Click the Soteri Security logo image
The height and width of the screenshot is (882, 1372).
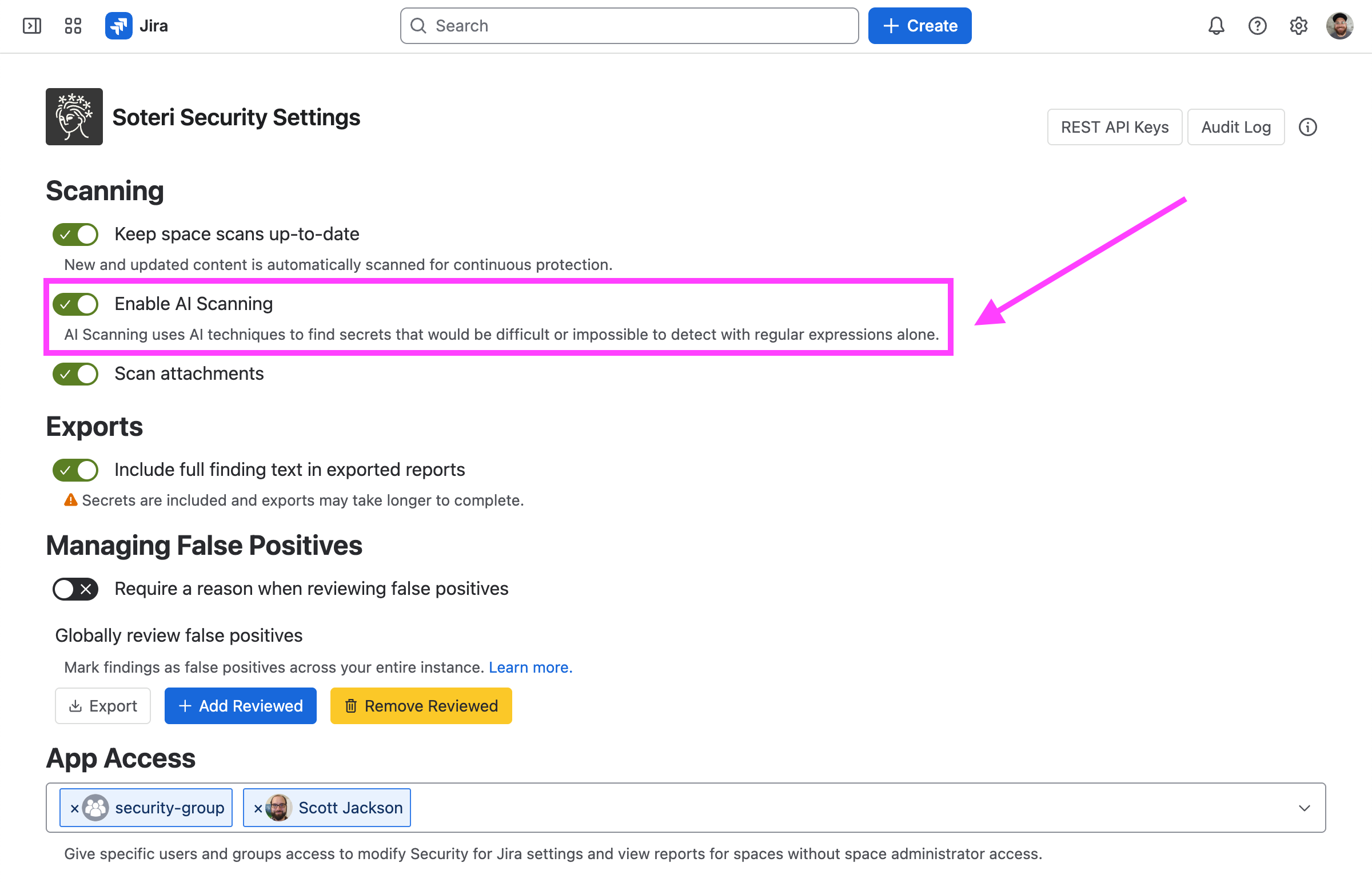74,116
